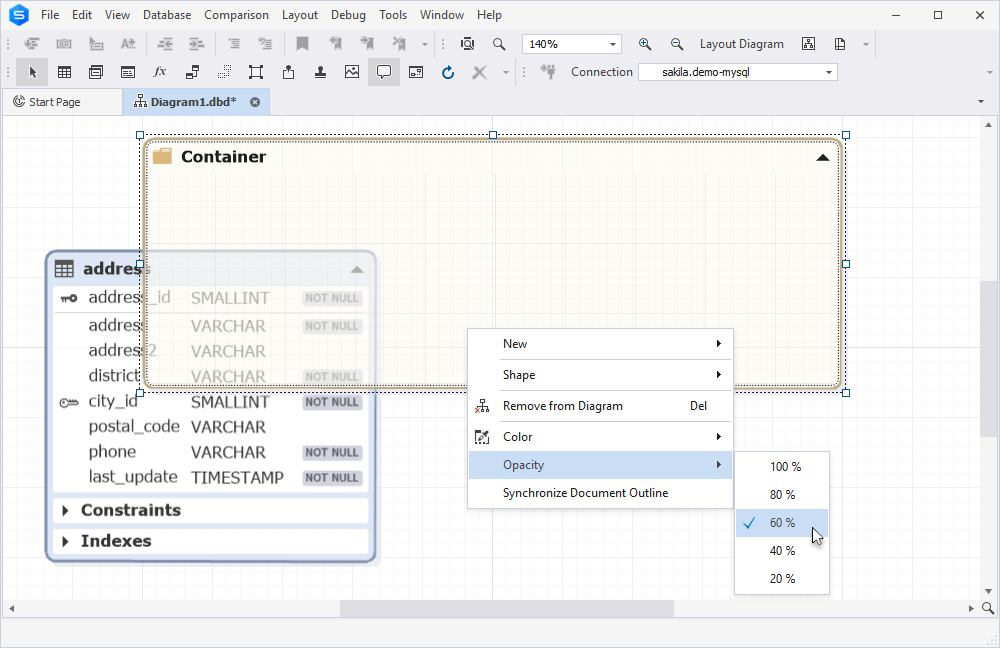Click the fx New Function tool

click(x=160, y=72)
